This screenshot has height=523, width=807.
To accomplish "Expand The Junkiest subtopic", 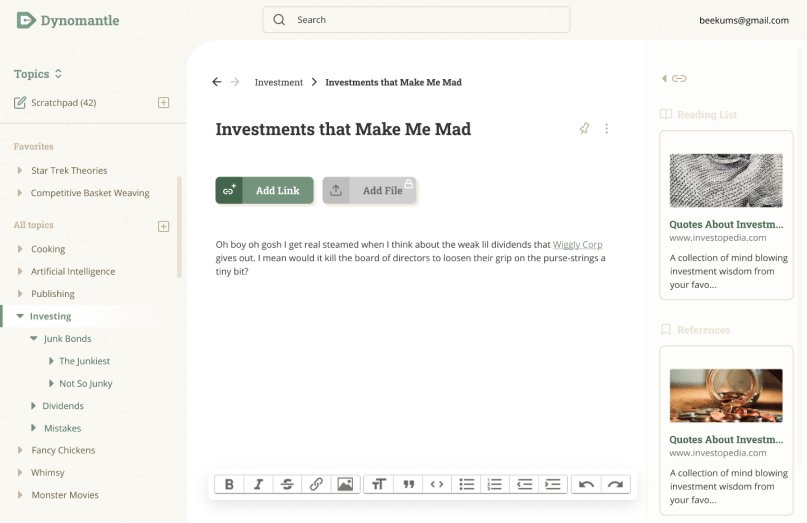I will coord(51,361).
